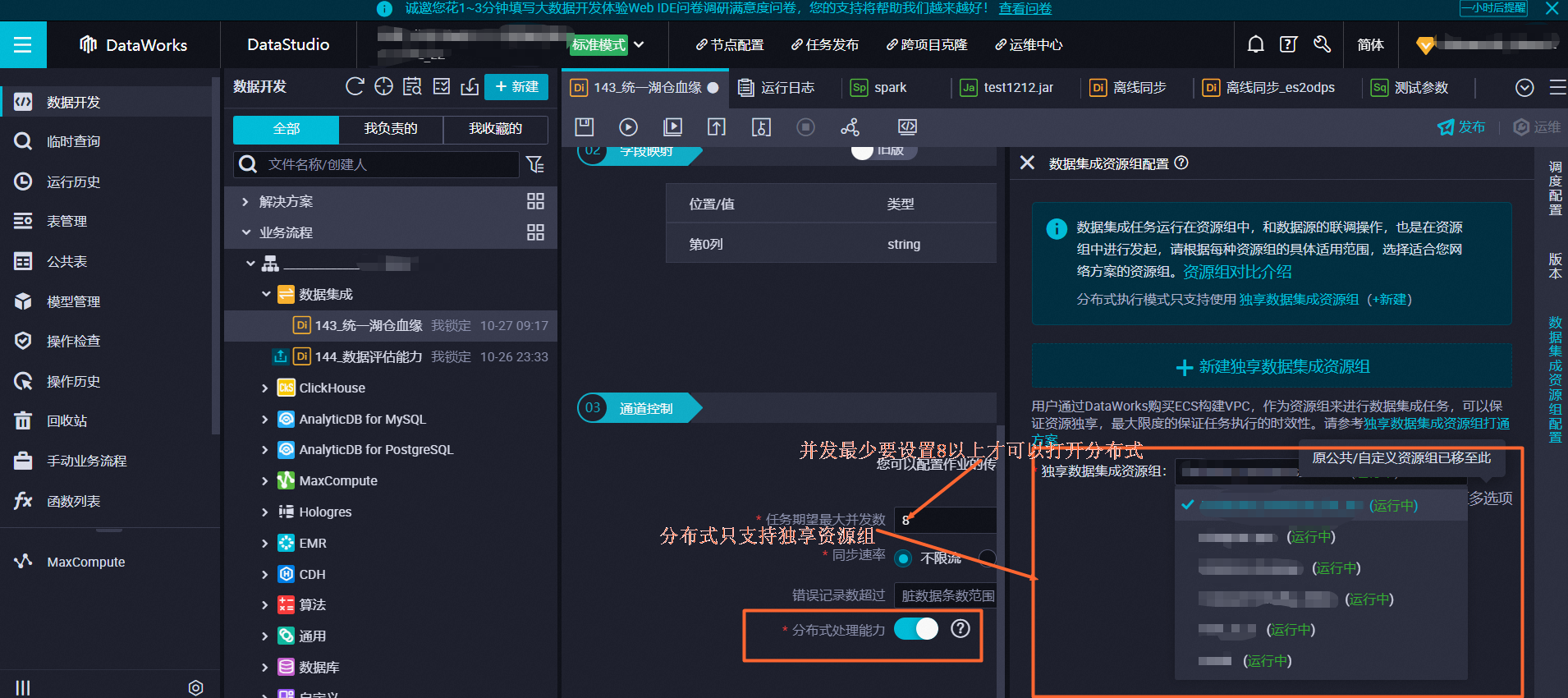Expand the MaxCompute folder in tree
This screenshot has width=1568, height=698.
click(264, 480)
